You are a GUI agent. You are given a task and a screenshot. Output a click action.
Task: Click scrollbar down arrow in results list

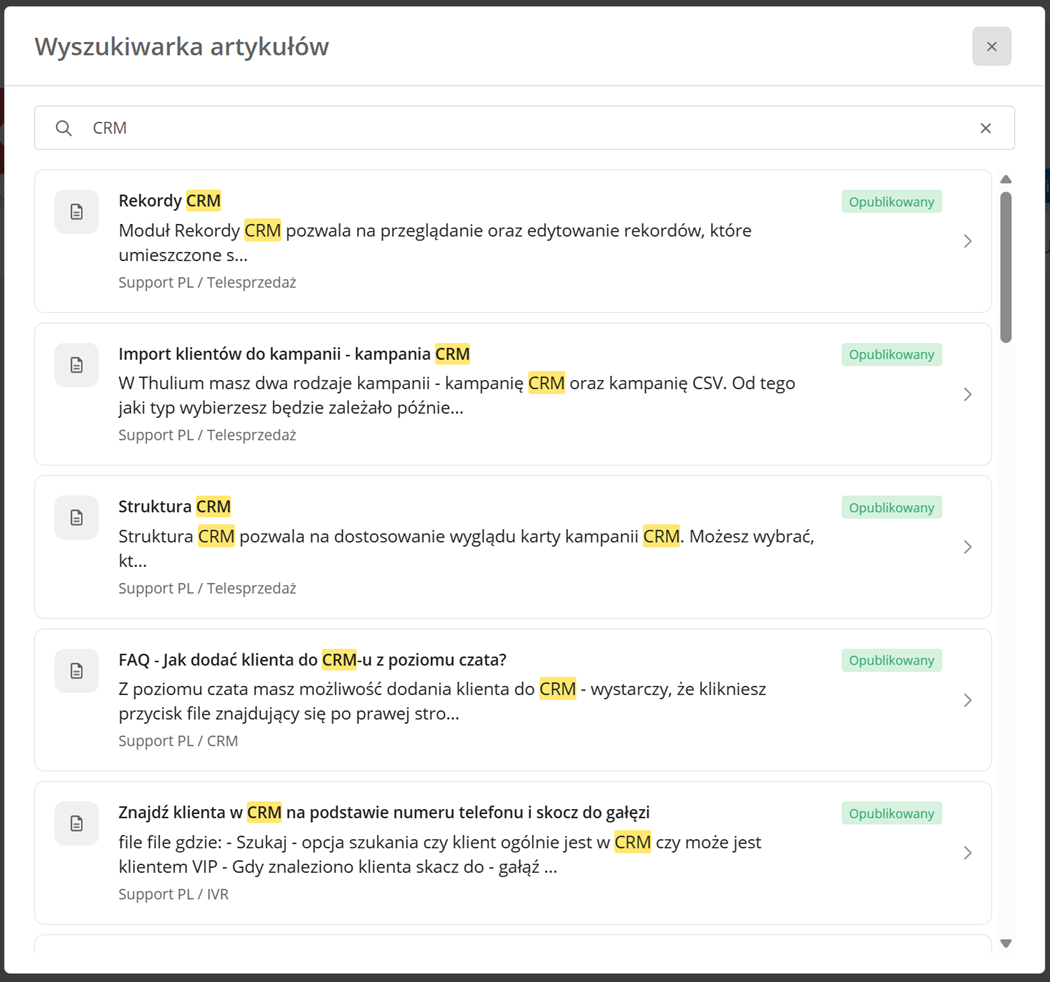(x=1005, y=943)
